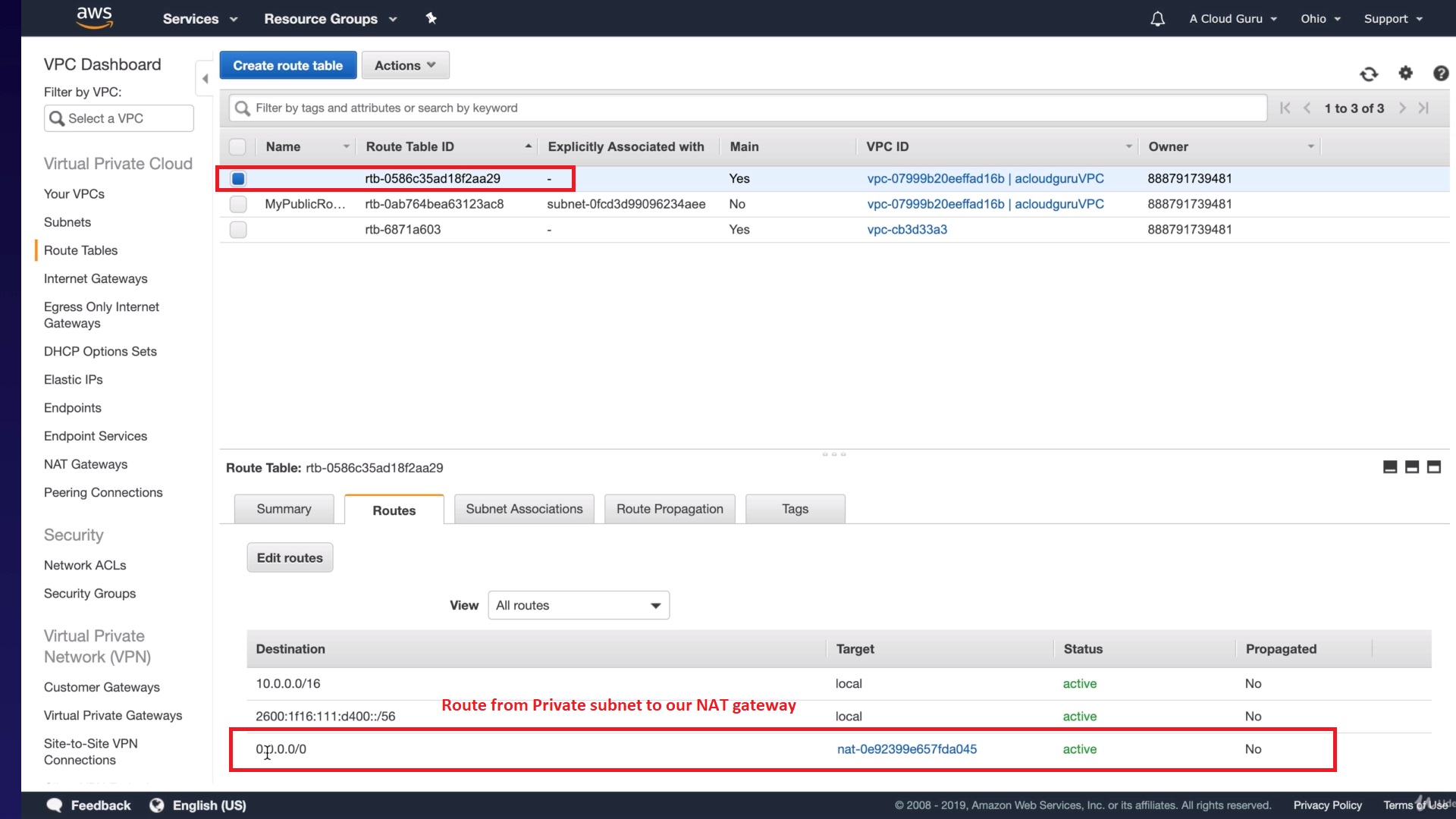Screen dimensions: 1456x819
Task: Go to the AWS console home logo
Action: (x=94, y=17)
